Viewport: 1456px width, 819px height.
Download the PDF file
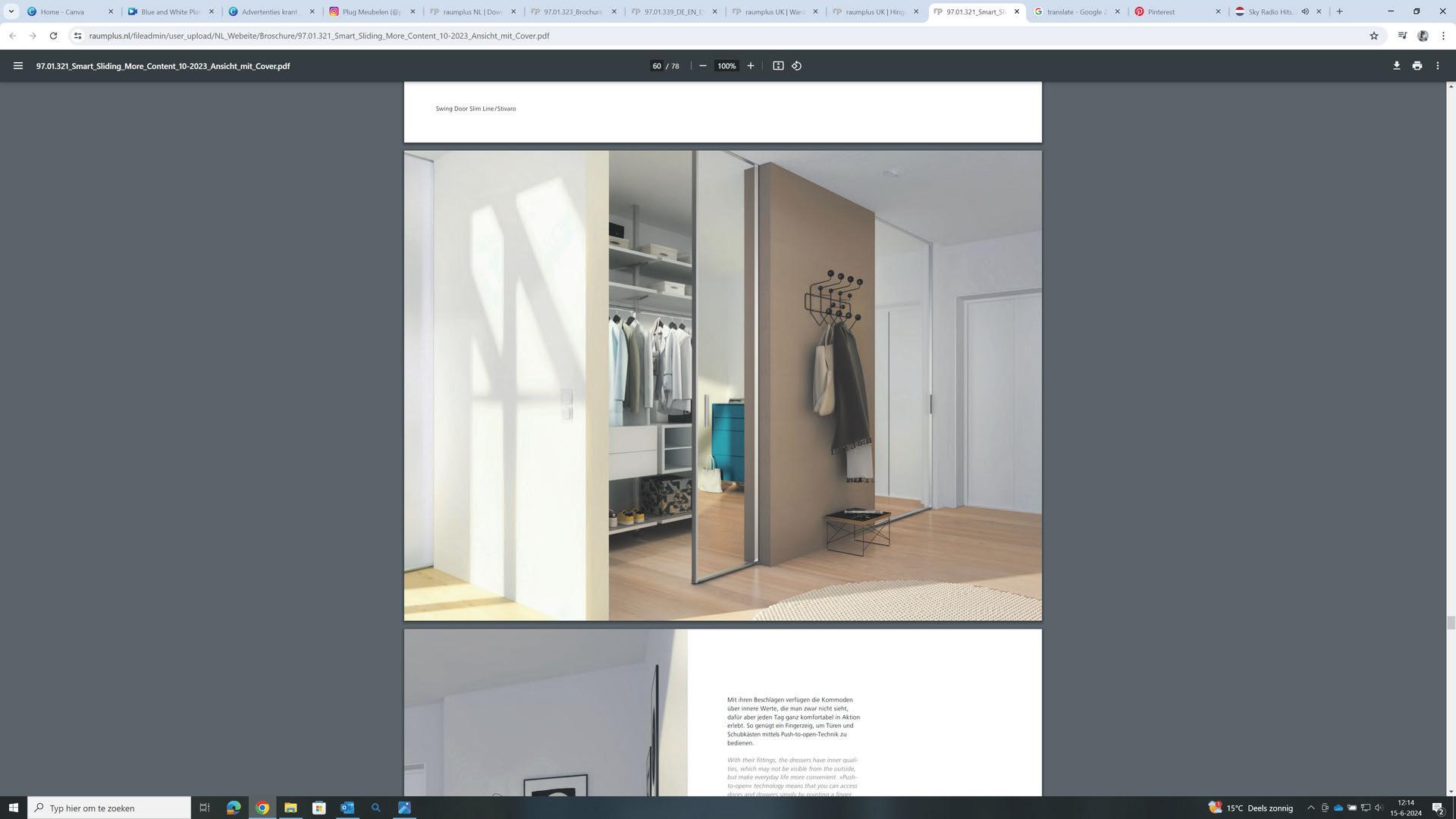pyautogui.click(x=1396, y=66)
